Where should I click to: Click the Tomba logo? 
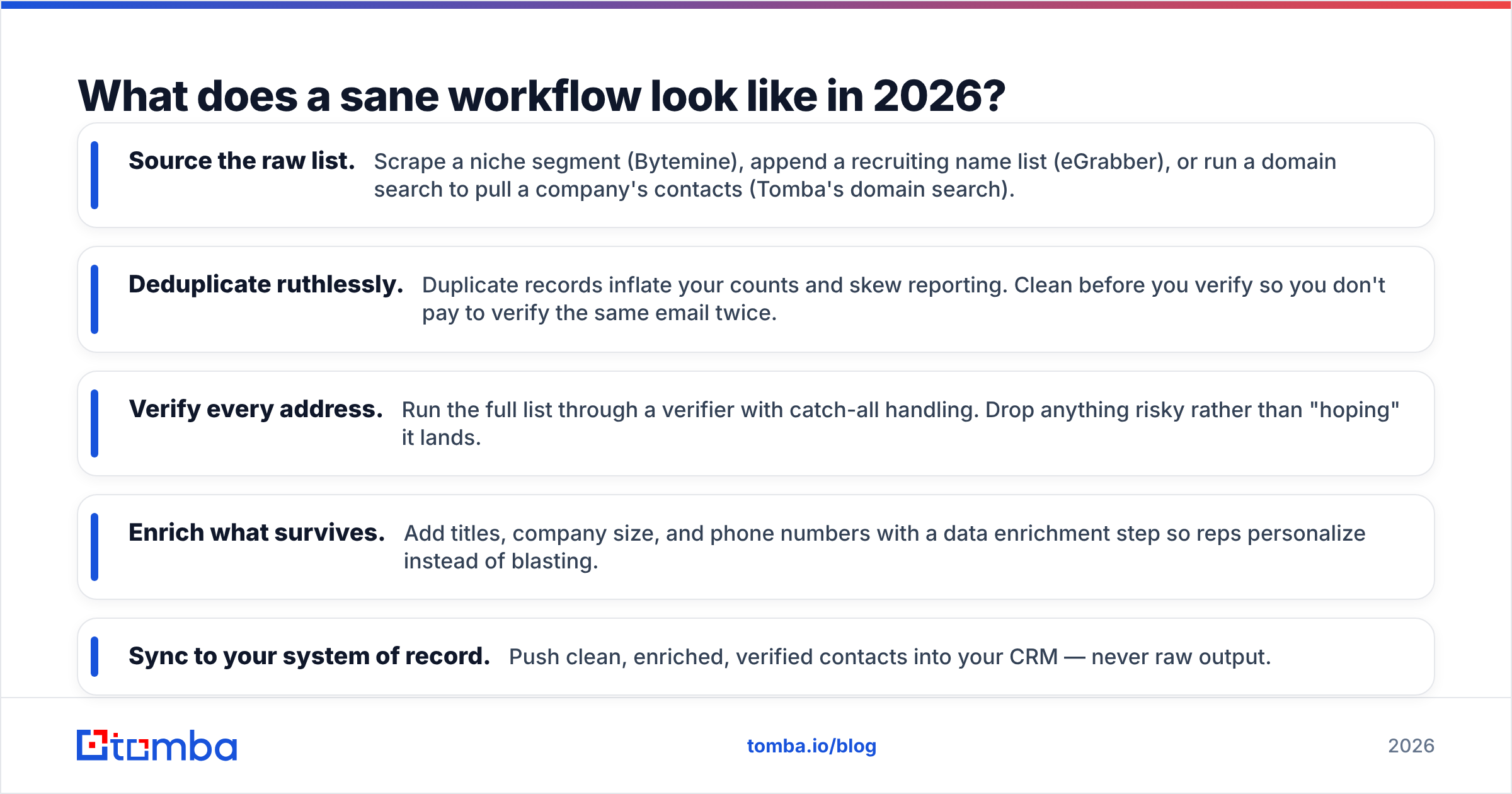pos(157,745)
